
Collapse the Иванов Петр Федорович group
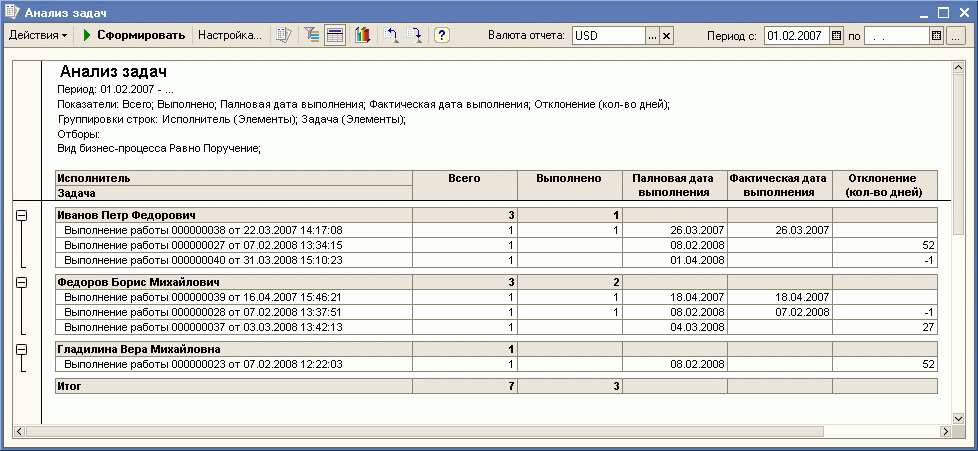22,215
